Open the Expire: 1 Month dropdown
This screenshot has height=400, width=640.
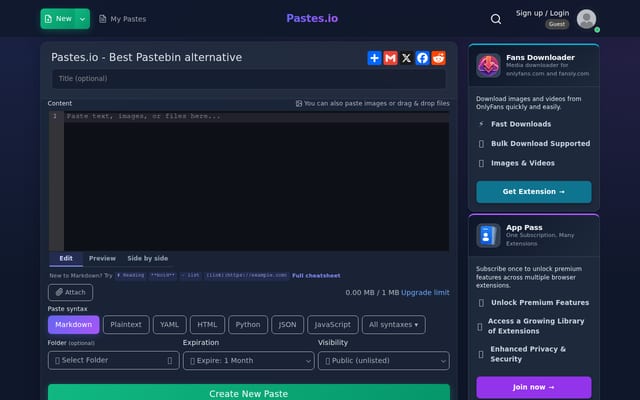coord(249,361)
